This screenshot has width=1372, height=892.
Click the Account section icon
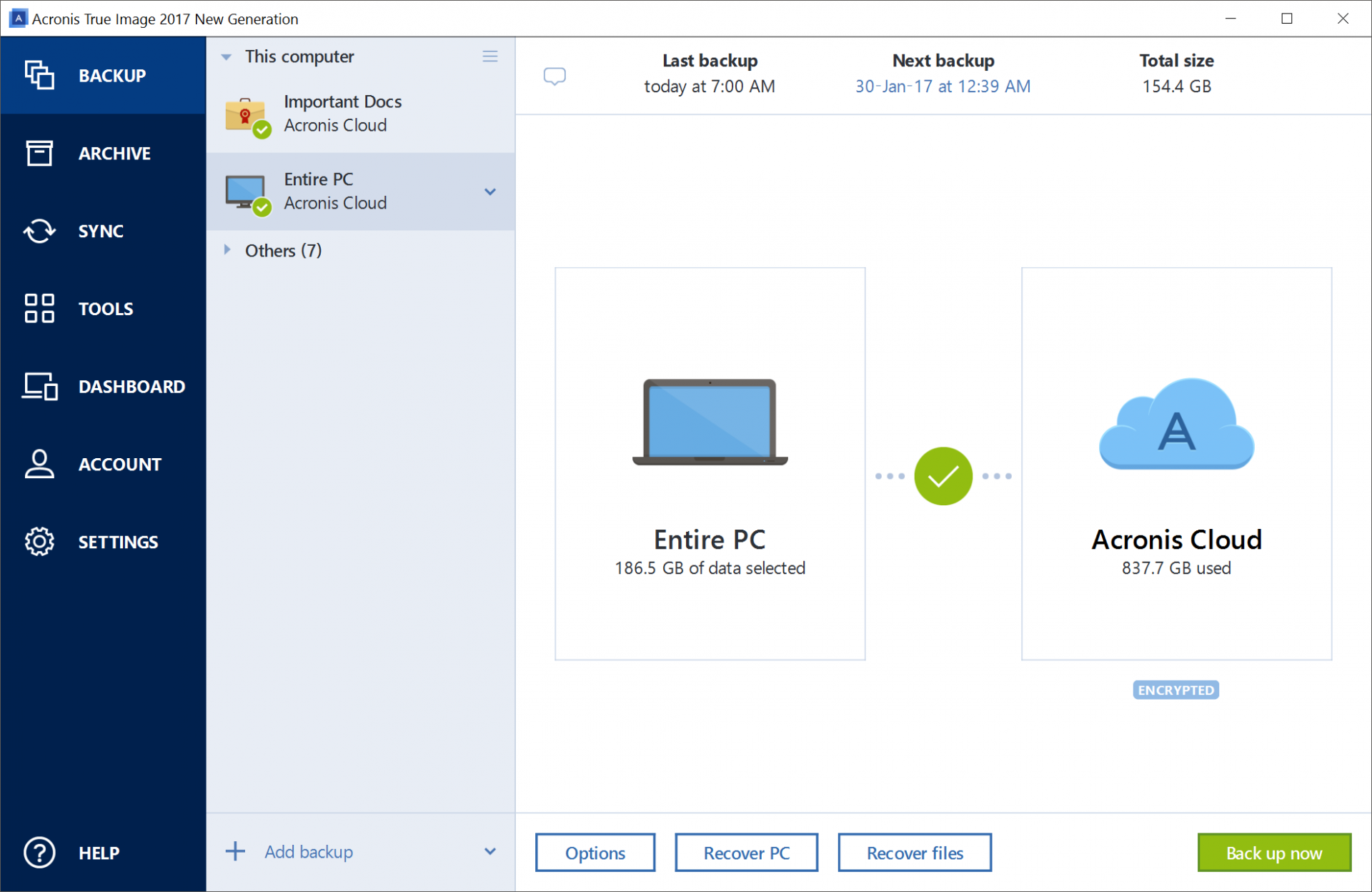coord(38,463)
